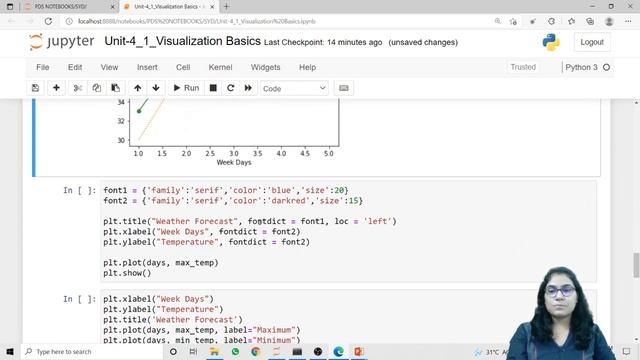Open the View menu
This screenshot has width=640, height=360.
(109, 67)
